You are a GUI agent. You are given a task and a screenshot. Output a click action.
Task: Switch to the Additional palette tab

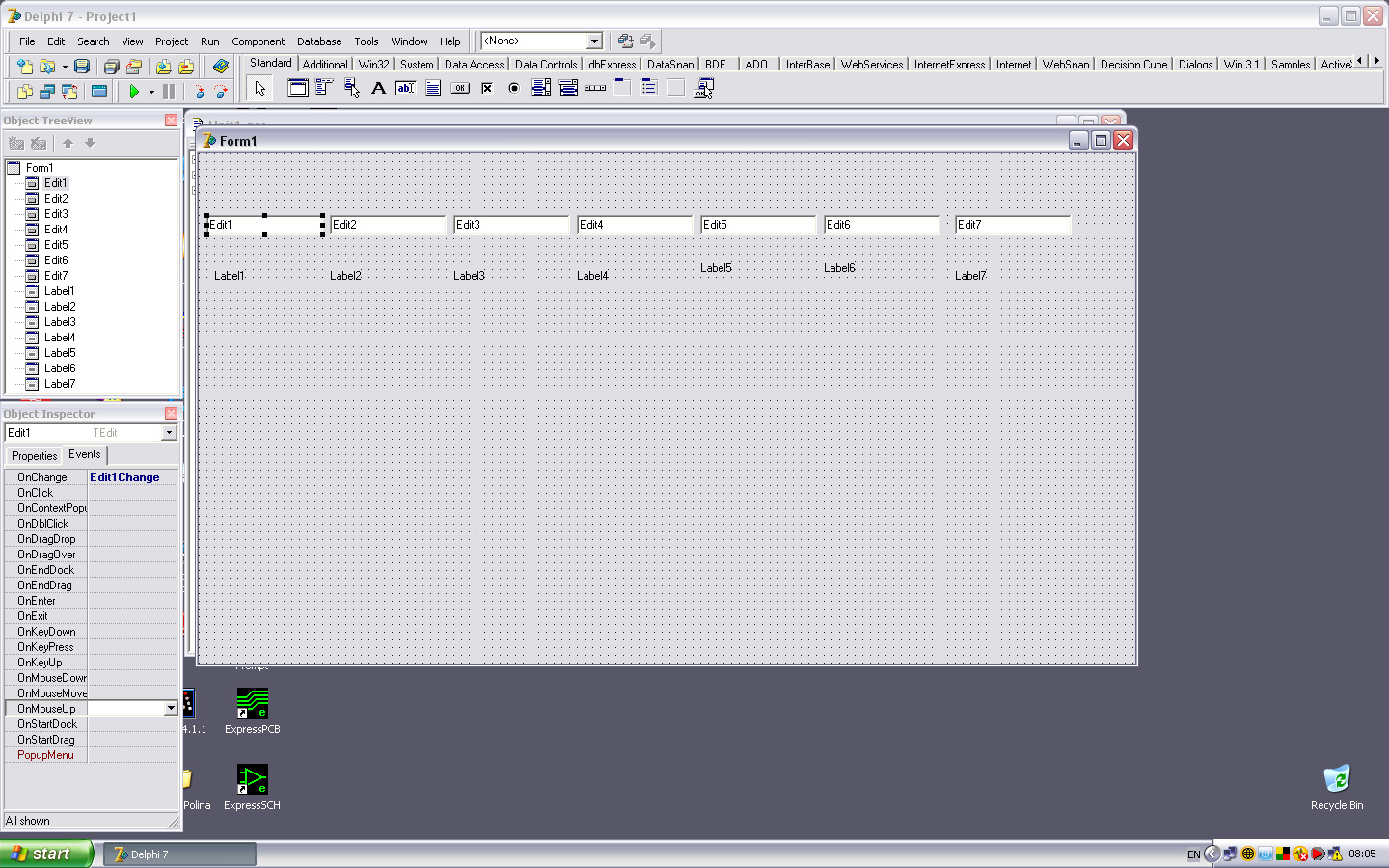325,65
